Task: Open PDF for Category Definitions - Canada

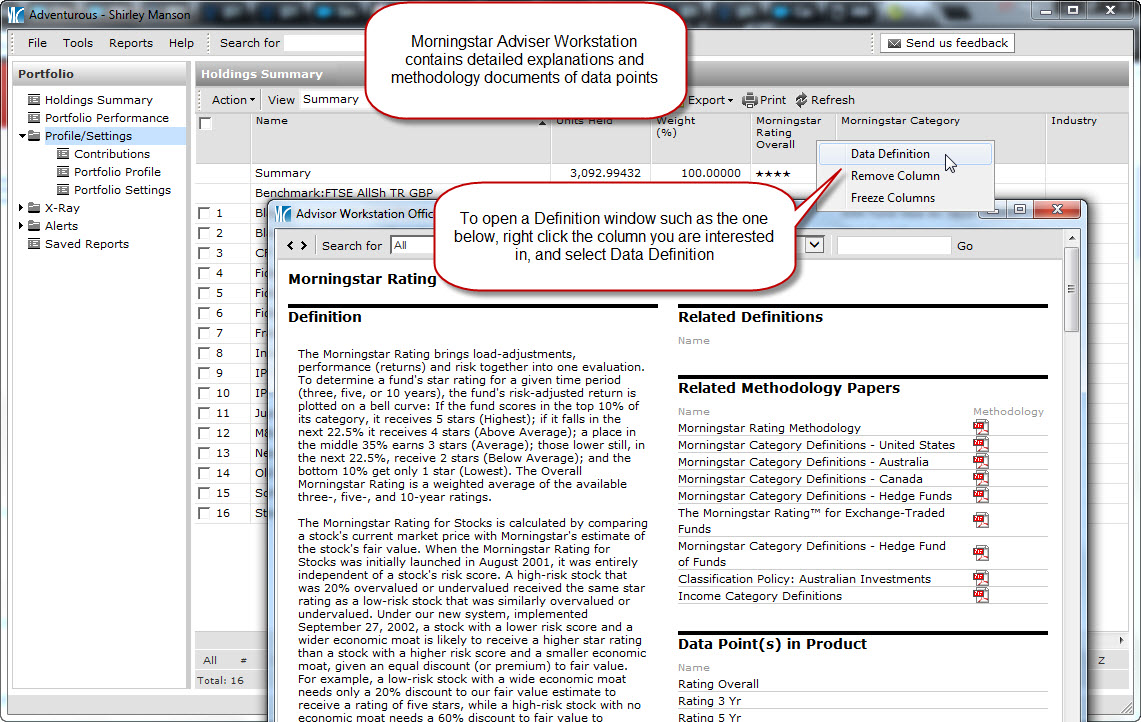Action: [x=980, y=479]
